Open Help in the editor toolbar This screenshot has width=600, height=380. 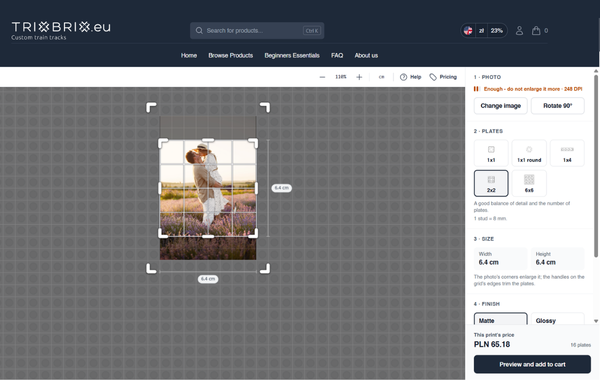pyautogui.click(x=411, y=77)
